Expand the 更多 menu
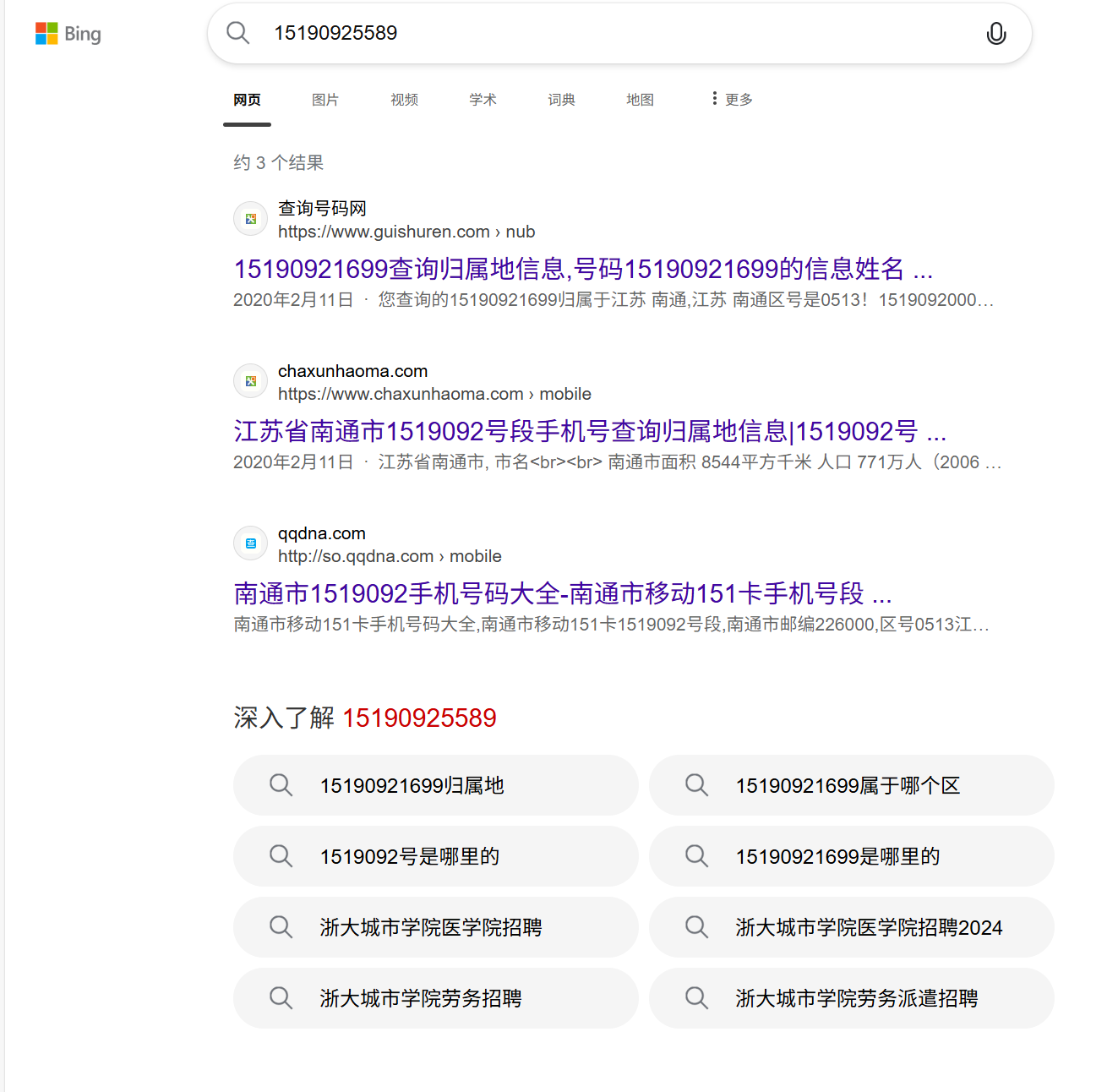 [732, 100]
